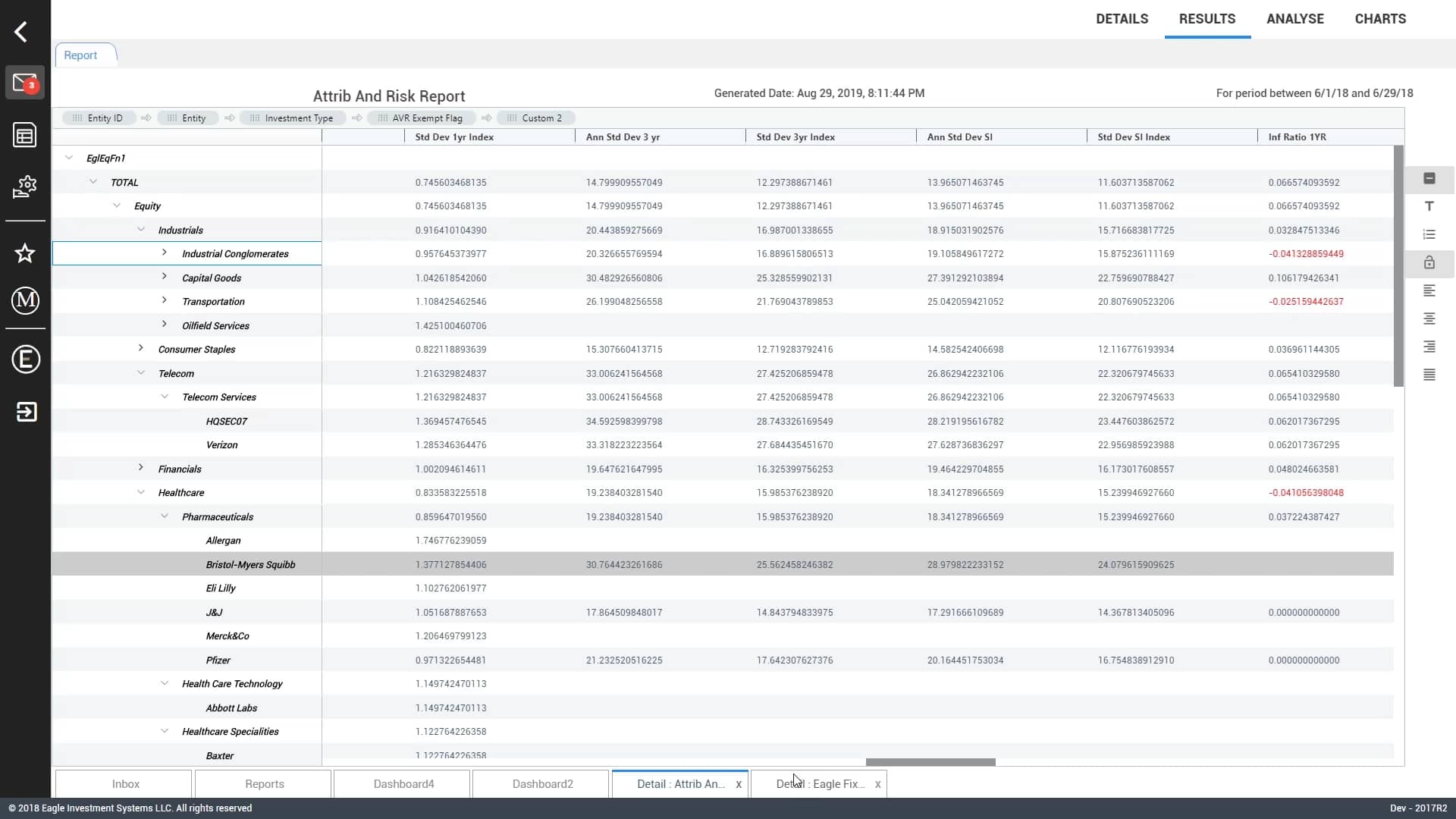Click the align center icon
Image resolution: width=1456 pixels, height=819 pixels.
[x=1429, y=318]
